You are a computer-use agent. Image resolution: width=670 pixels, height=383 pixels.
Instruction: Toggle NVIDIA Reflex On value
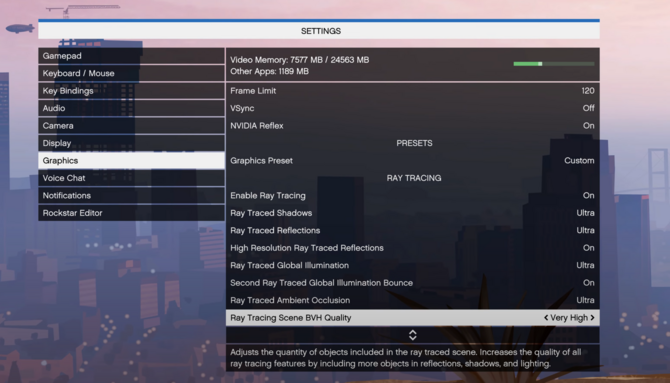pos(588,126)
